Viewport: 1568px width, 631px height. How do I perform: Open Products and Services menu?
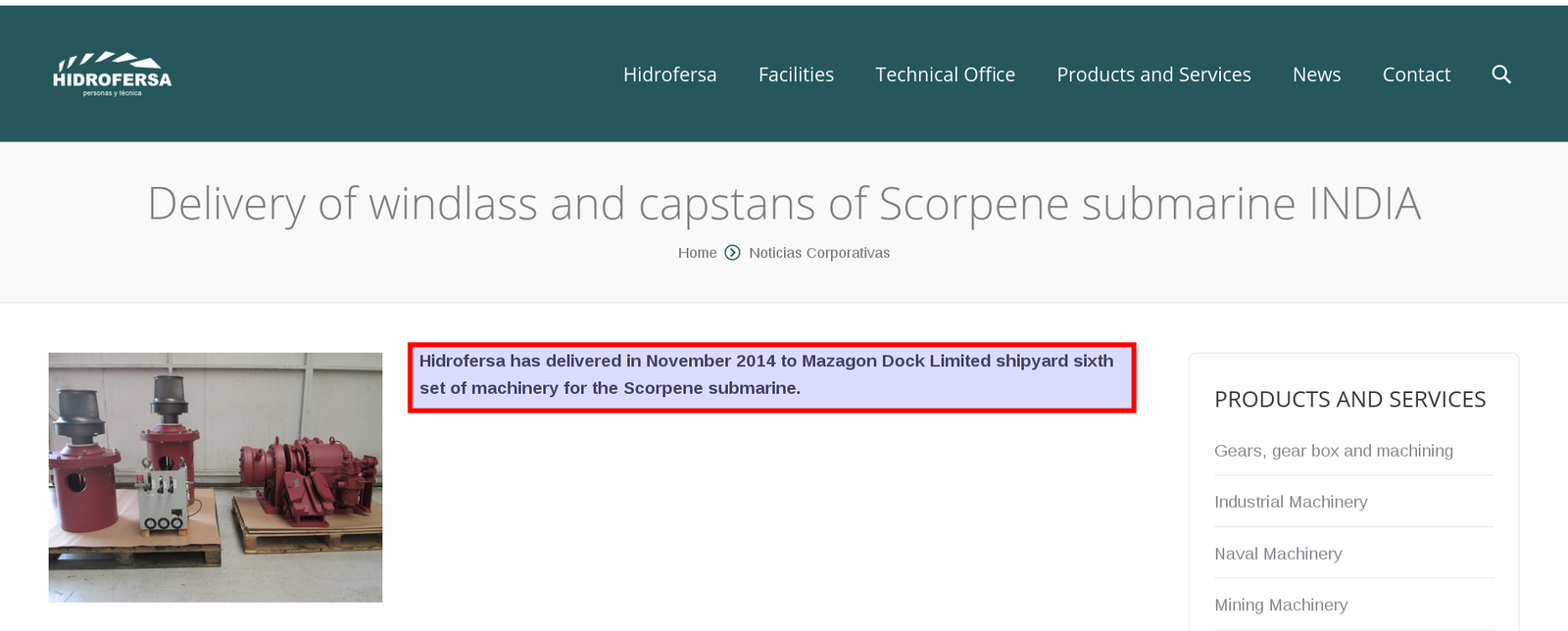coord(1153,74)
